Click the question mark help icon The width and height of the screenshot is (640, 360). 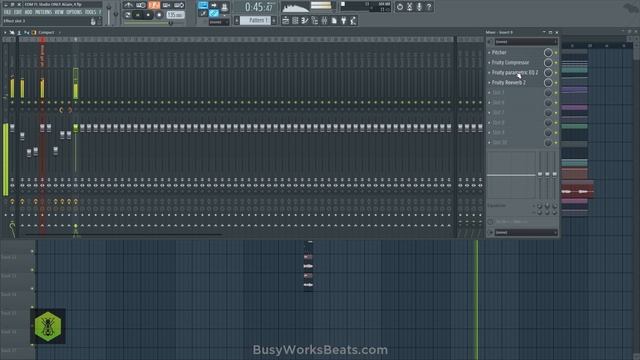coord(429,7)
